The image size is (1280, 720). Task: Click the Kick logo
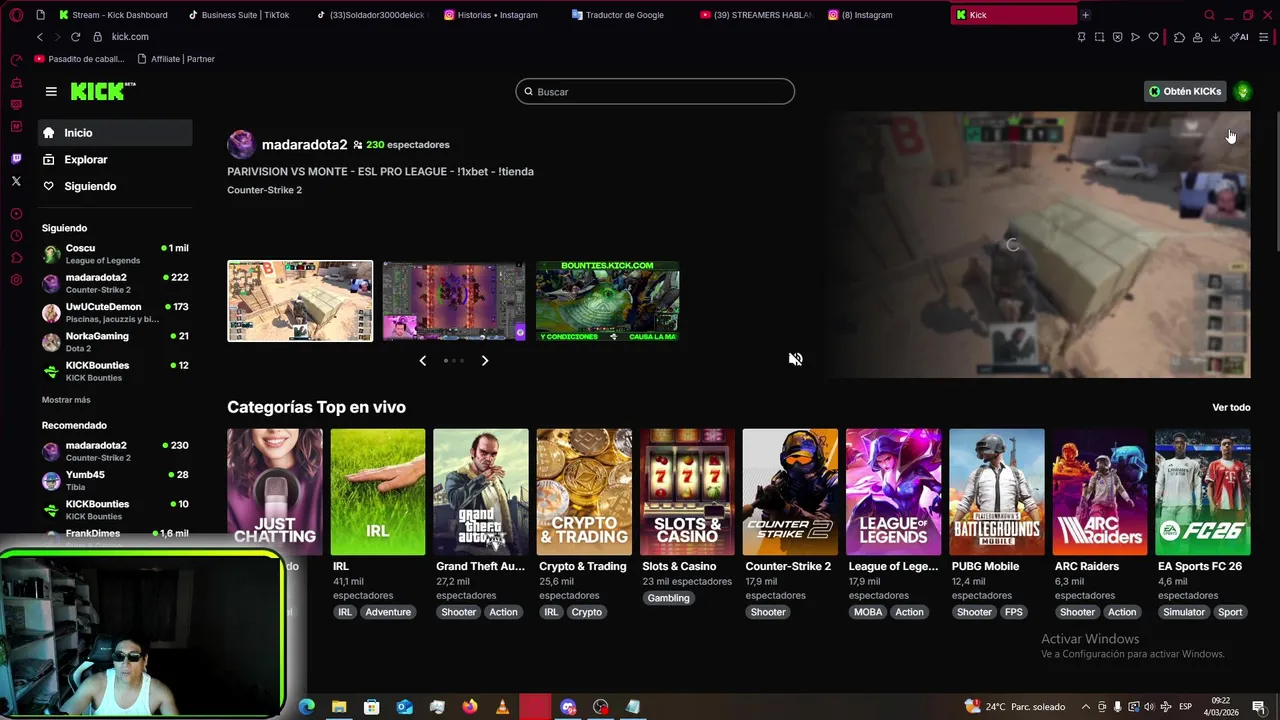[x=103, y=91]
